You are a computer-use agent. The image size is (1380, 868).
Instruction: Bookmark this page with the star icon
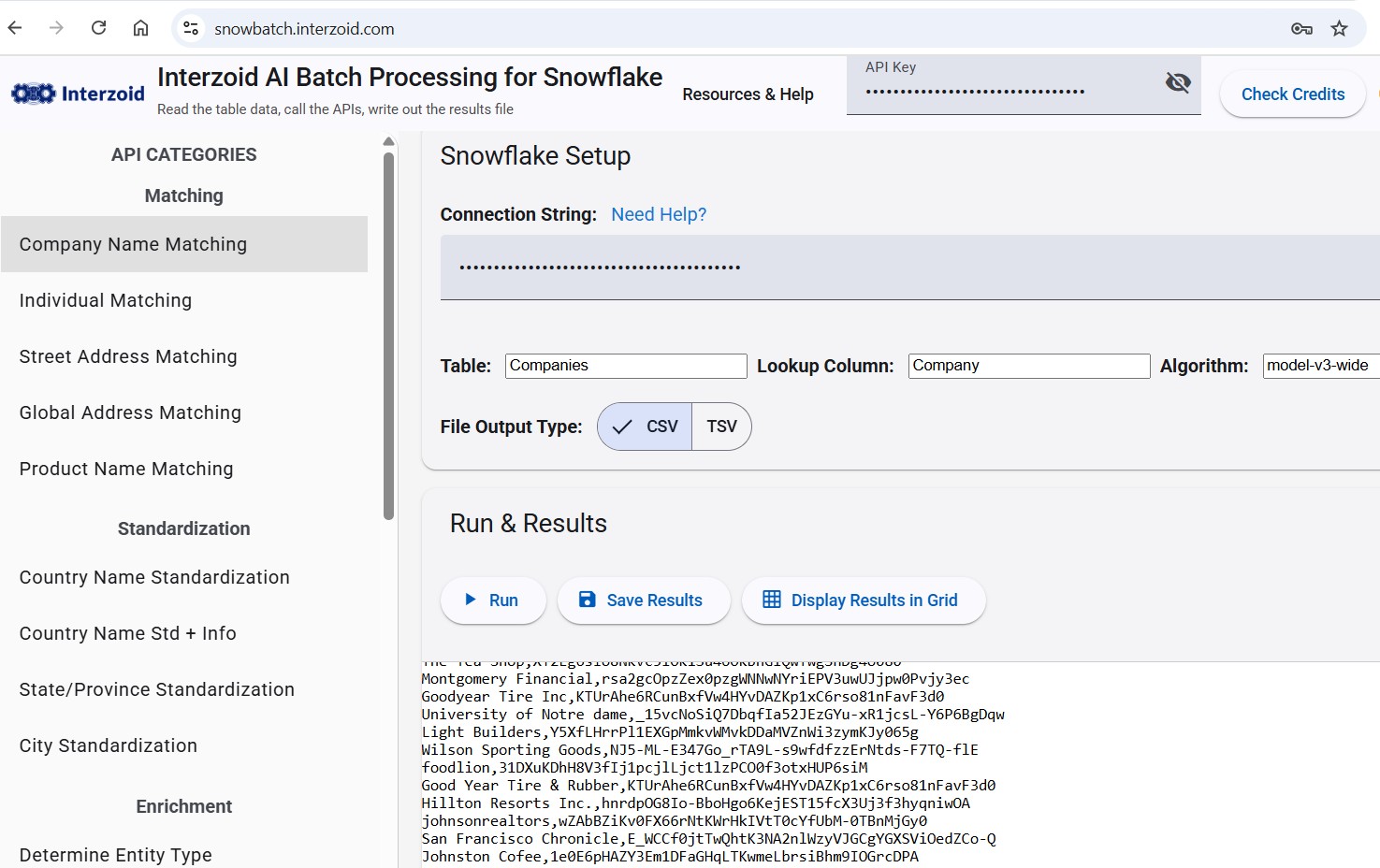pyautogui.click(x=1340, y=29)
